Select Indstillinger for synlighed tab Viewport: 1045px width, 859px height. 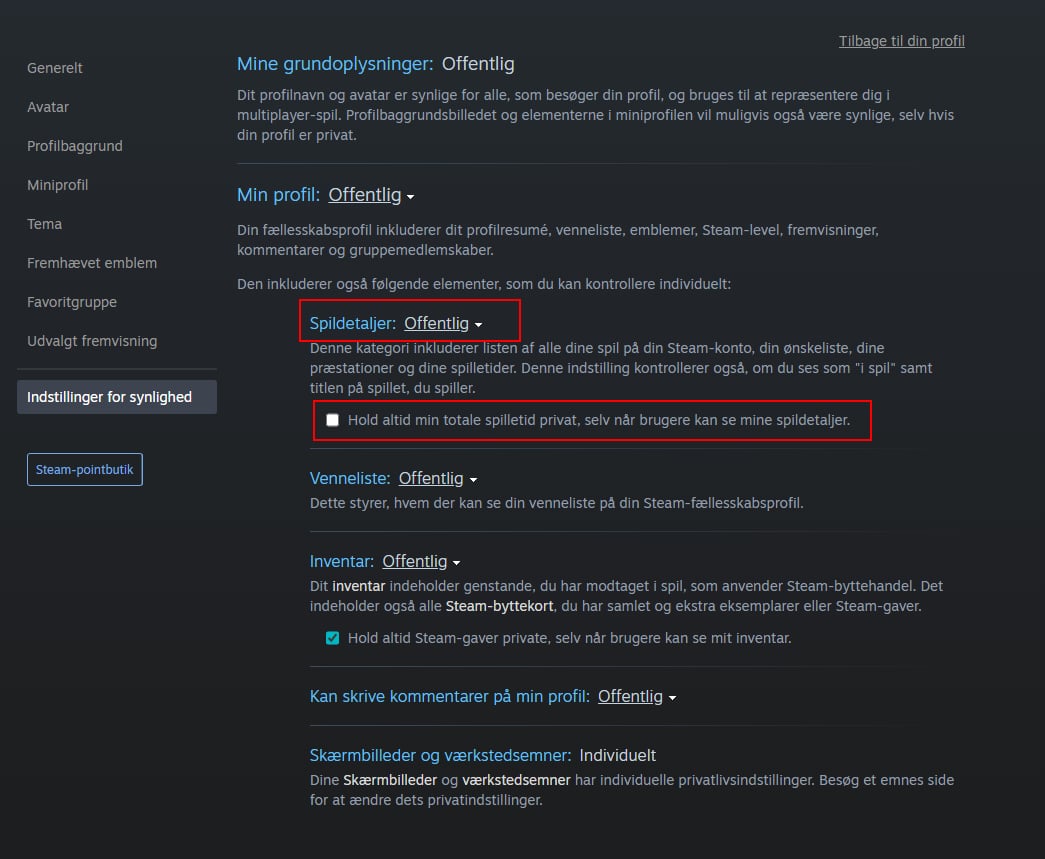(117, 397)
